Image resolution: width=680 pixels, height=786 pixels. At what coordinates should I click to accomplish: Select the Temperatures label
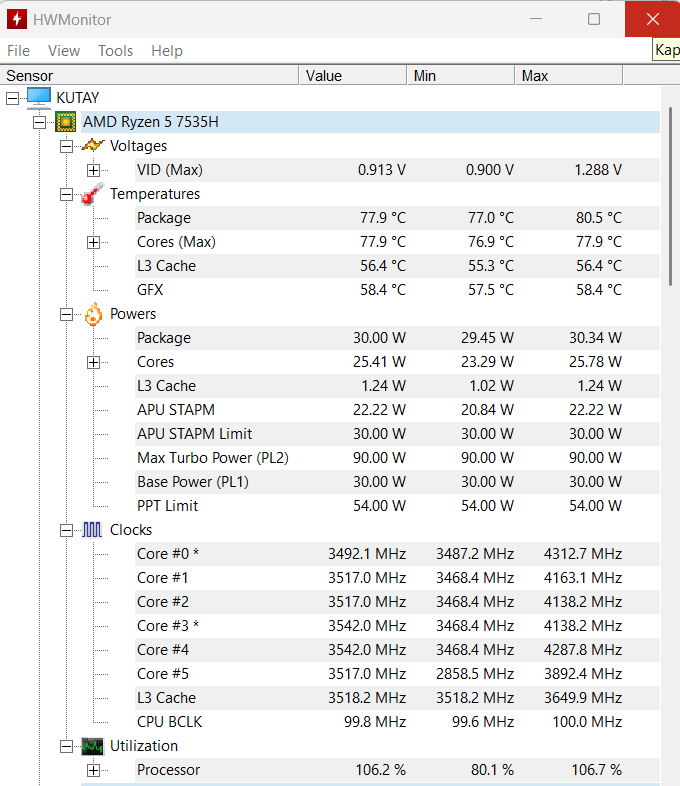155,194
